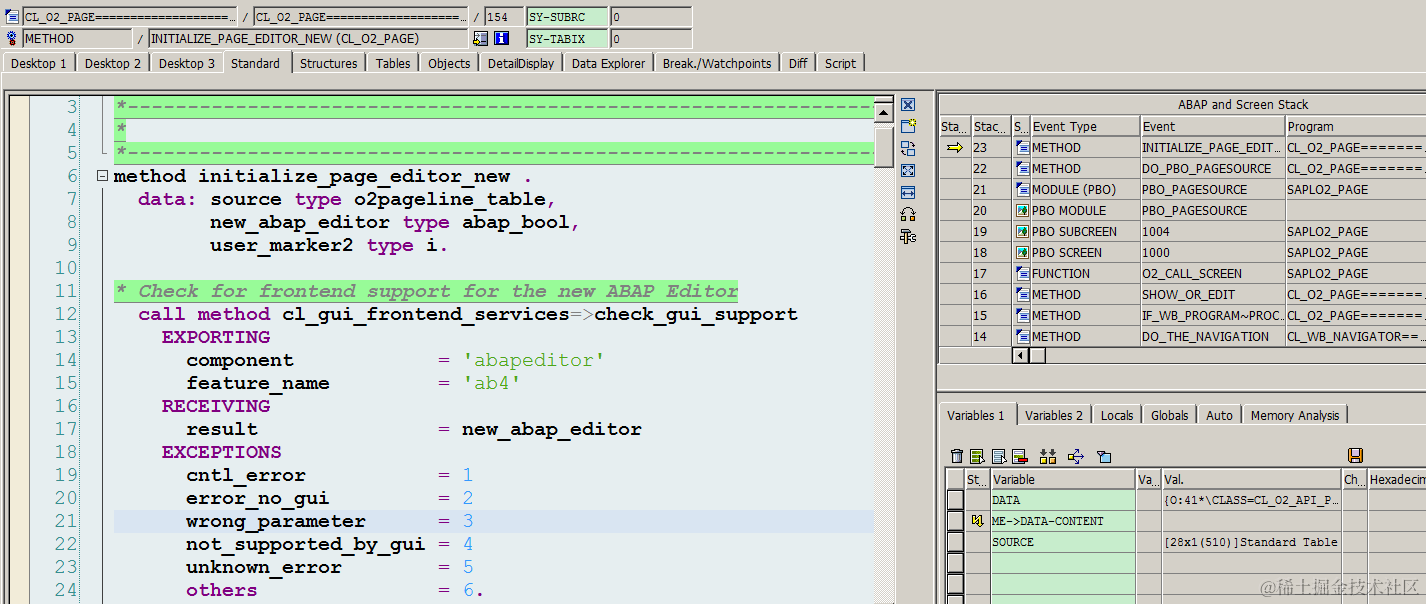This screenshot has height=604, width=1426.
Task: Click the screen icon in the PBO MODULE stack row
Action: tap(1021, 210)
